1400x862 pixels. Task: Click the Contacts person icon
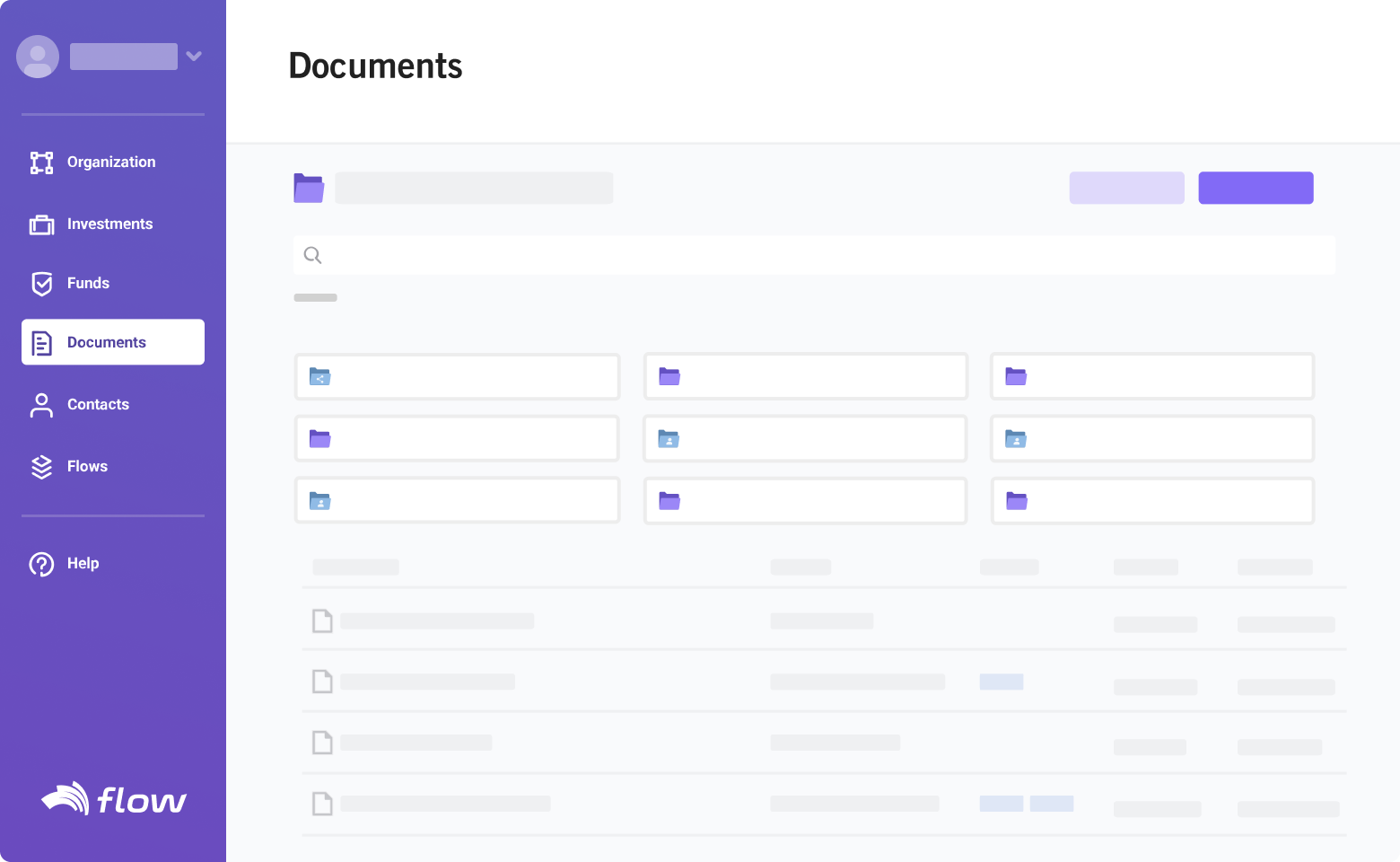(41, 405)
